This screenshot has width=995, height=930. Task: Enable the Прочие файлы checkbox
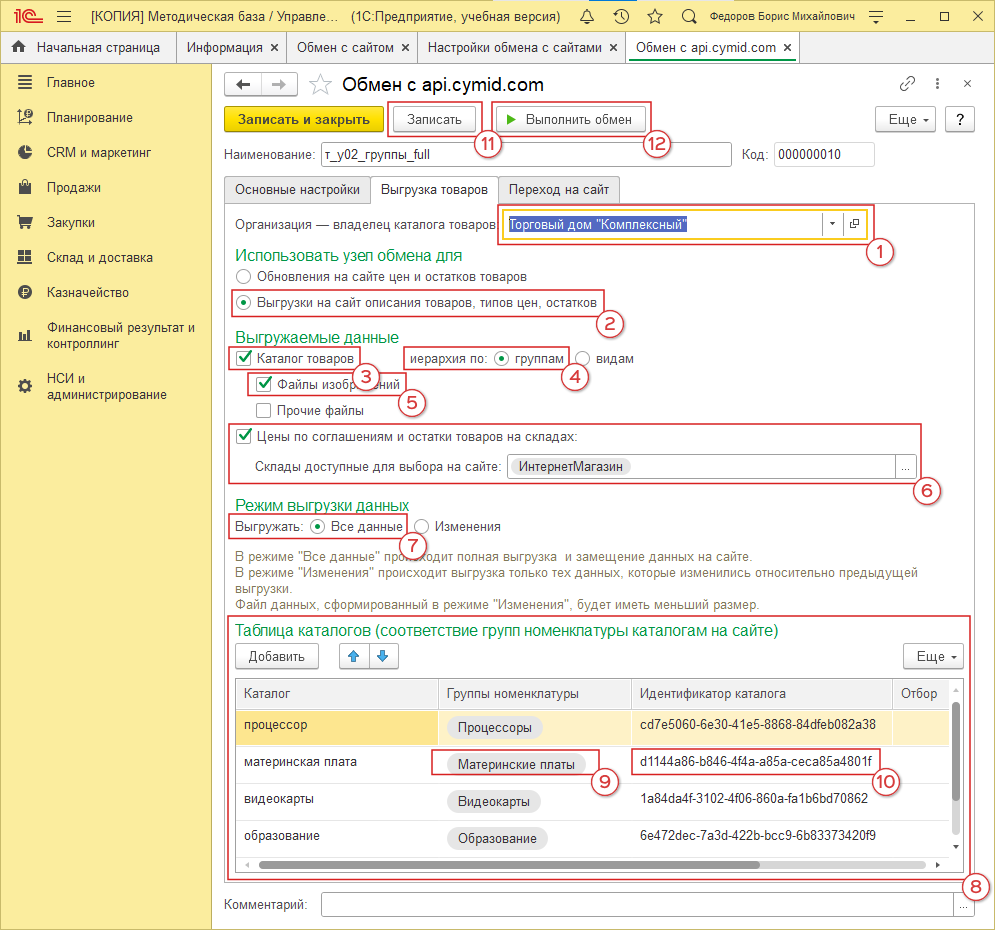coord(264,410)
